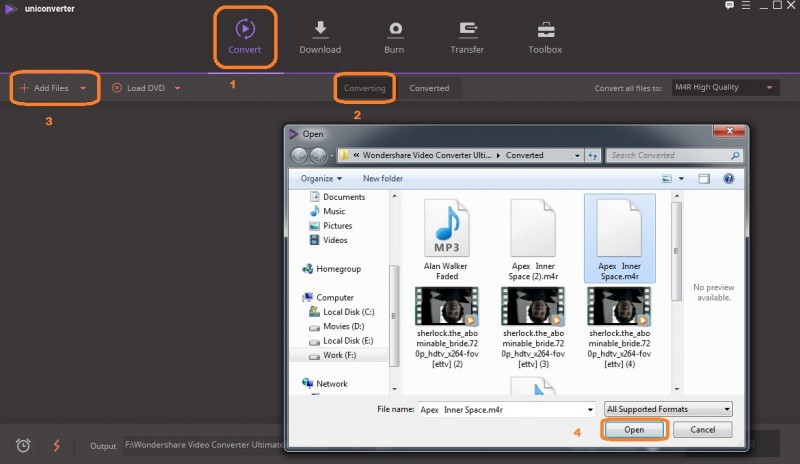This screenshot has height=464, width=800.
Task: Click the navigation pane scroll down arrow
Action: pos(394,389)
